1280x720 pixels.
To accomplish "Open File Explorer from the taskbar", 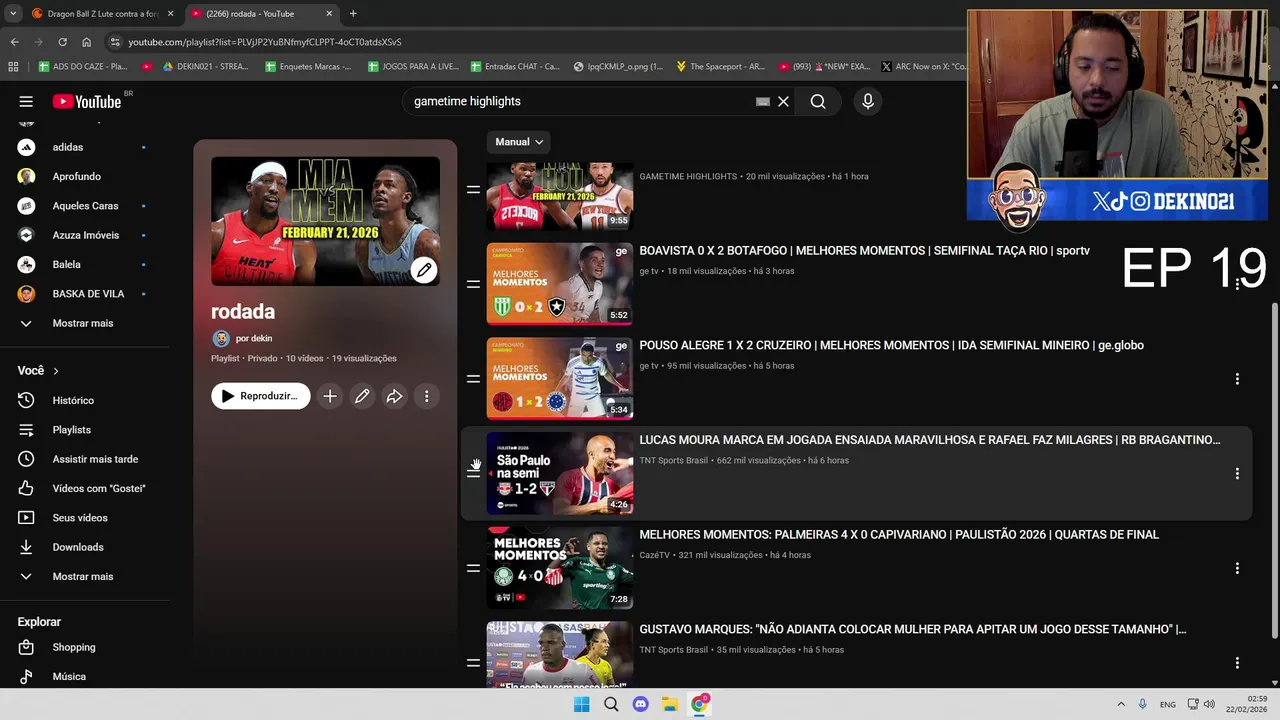I will click(x=670, y=704).
